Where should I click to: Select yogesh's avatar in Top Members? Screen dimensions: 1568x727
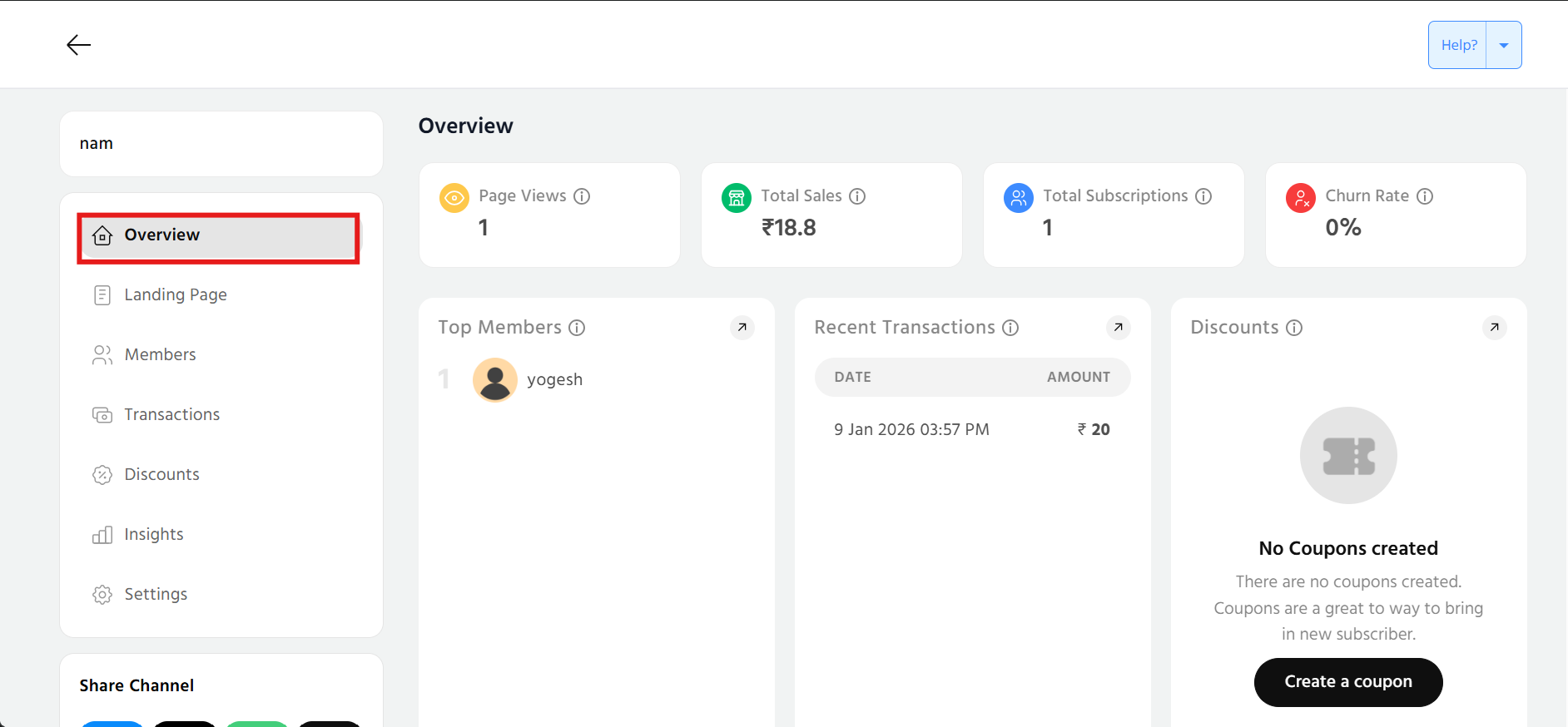495,380
